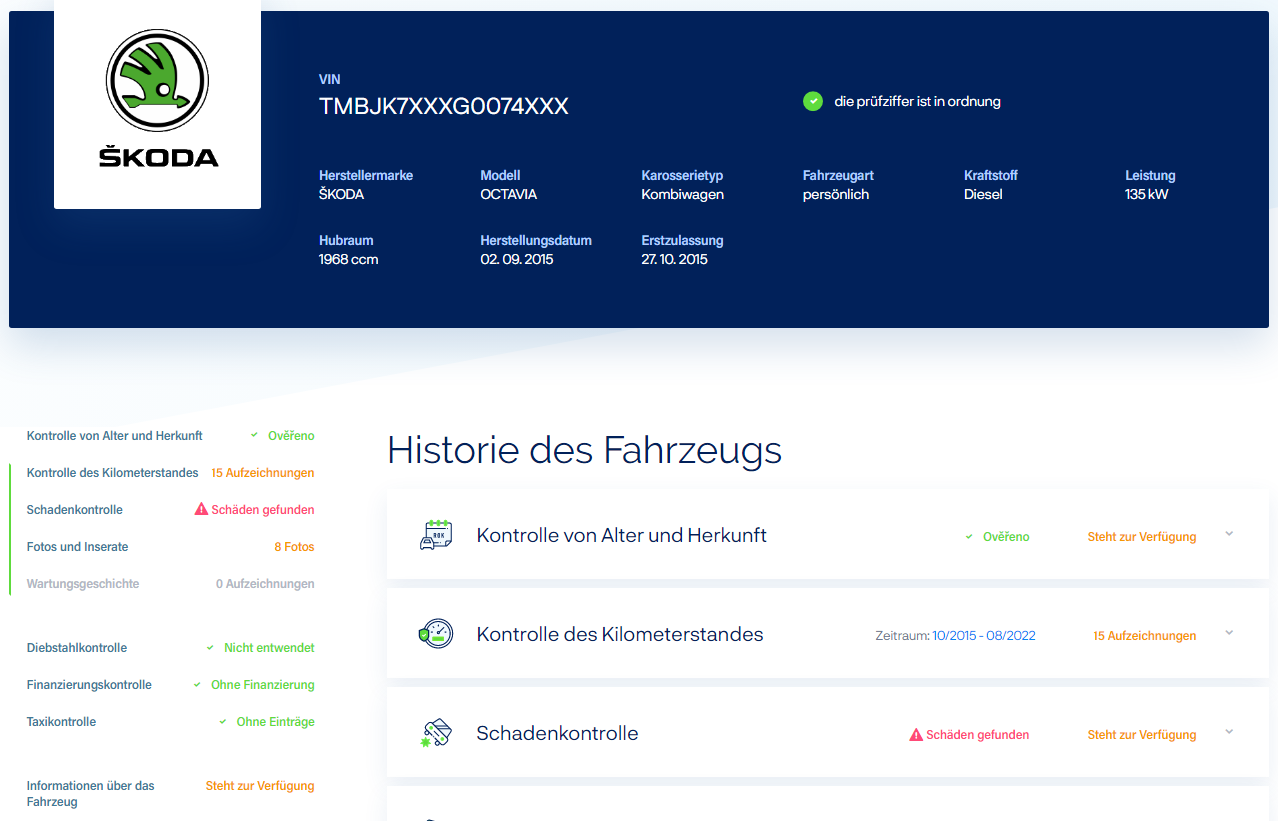
Task: Click the damaged car icon for Schadenkontrolle
Action: [x=436, y=733]
